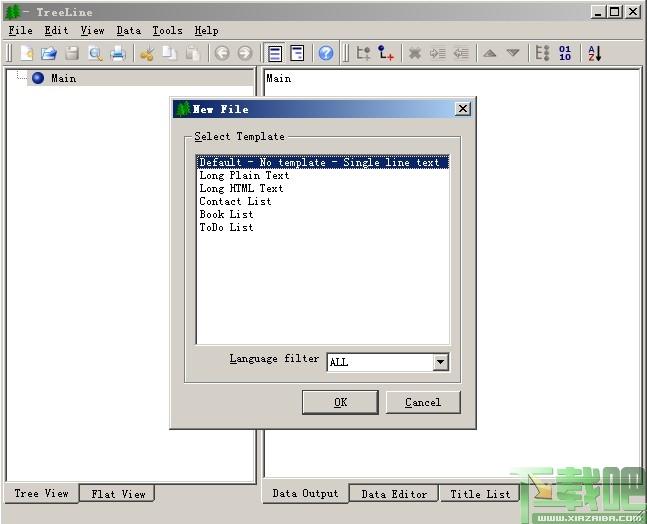647x524 pixels.
Task: Click the Move Down triangle icon
Action: click(513, 53)
